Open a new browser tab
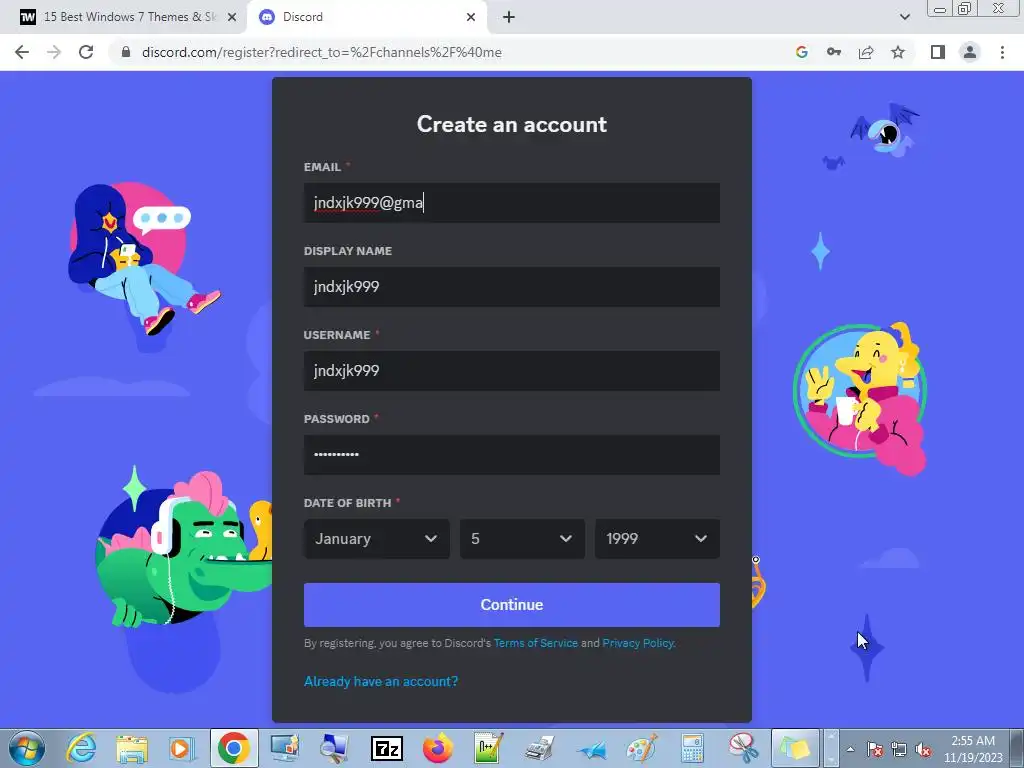 tap(509, 17)
